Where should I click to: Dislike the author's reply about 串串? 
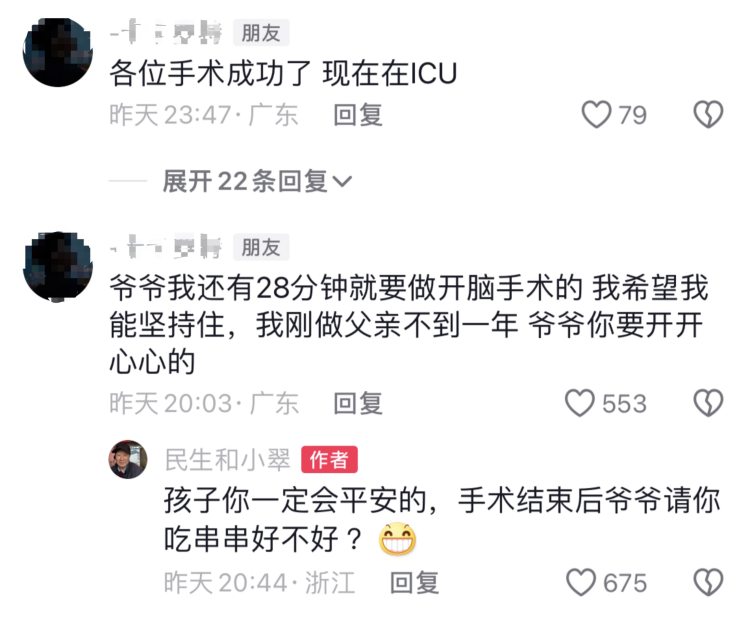click(708, 582)
